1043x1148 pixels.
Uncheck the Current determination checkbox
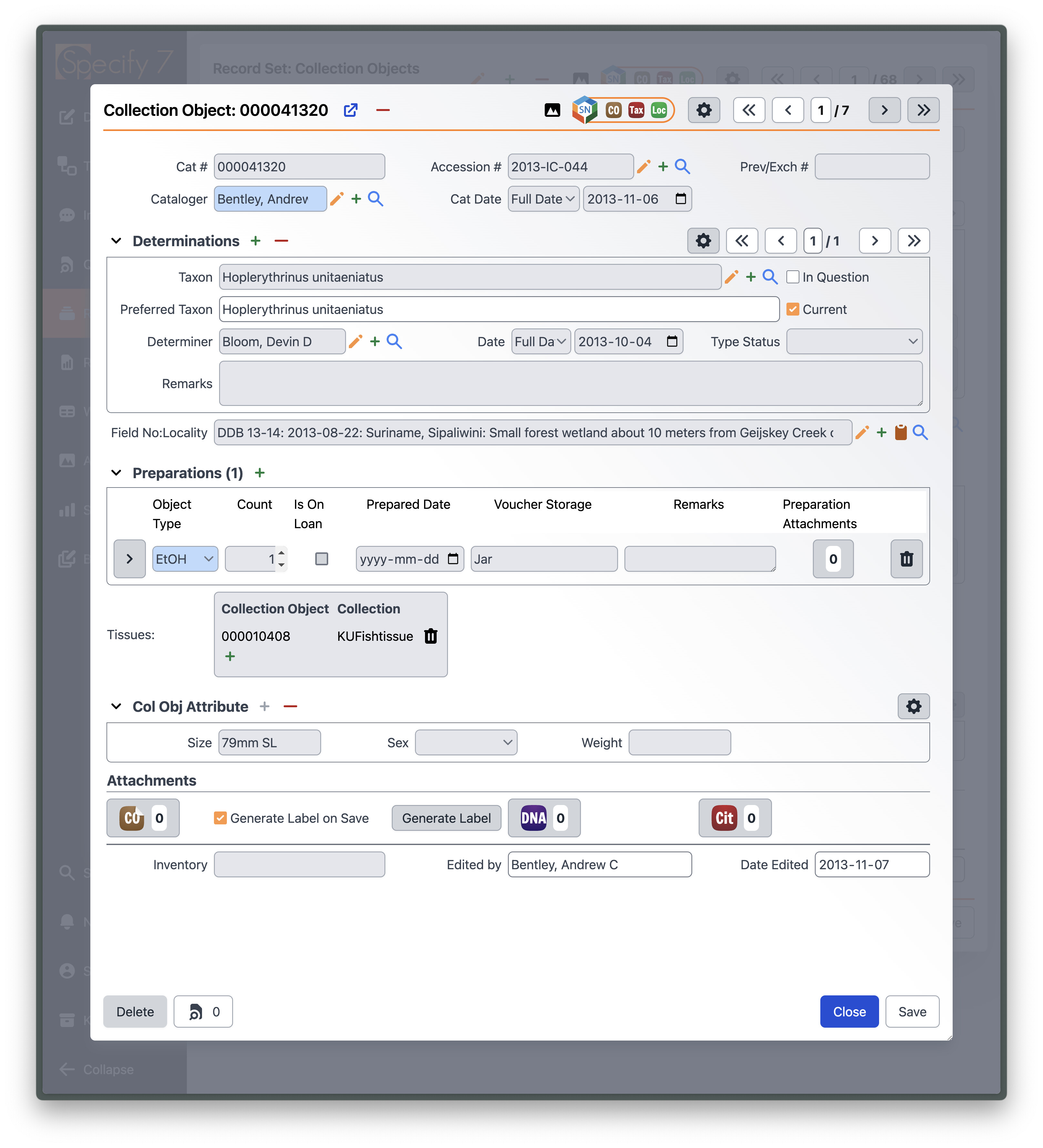tap(792, 309)
